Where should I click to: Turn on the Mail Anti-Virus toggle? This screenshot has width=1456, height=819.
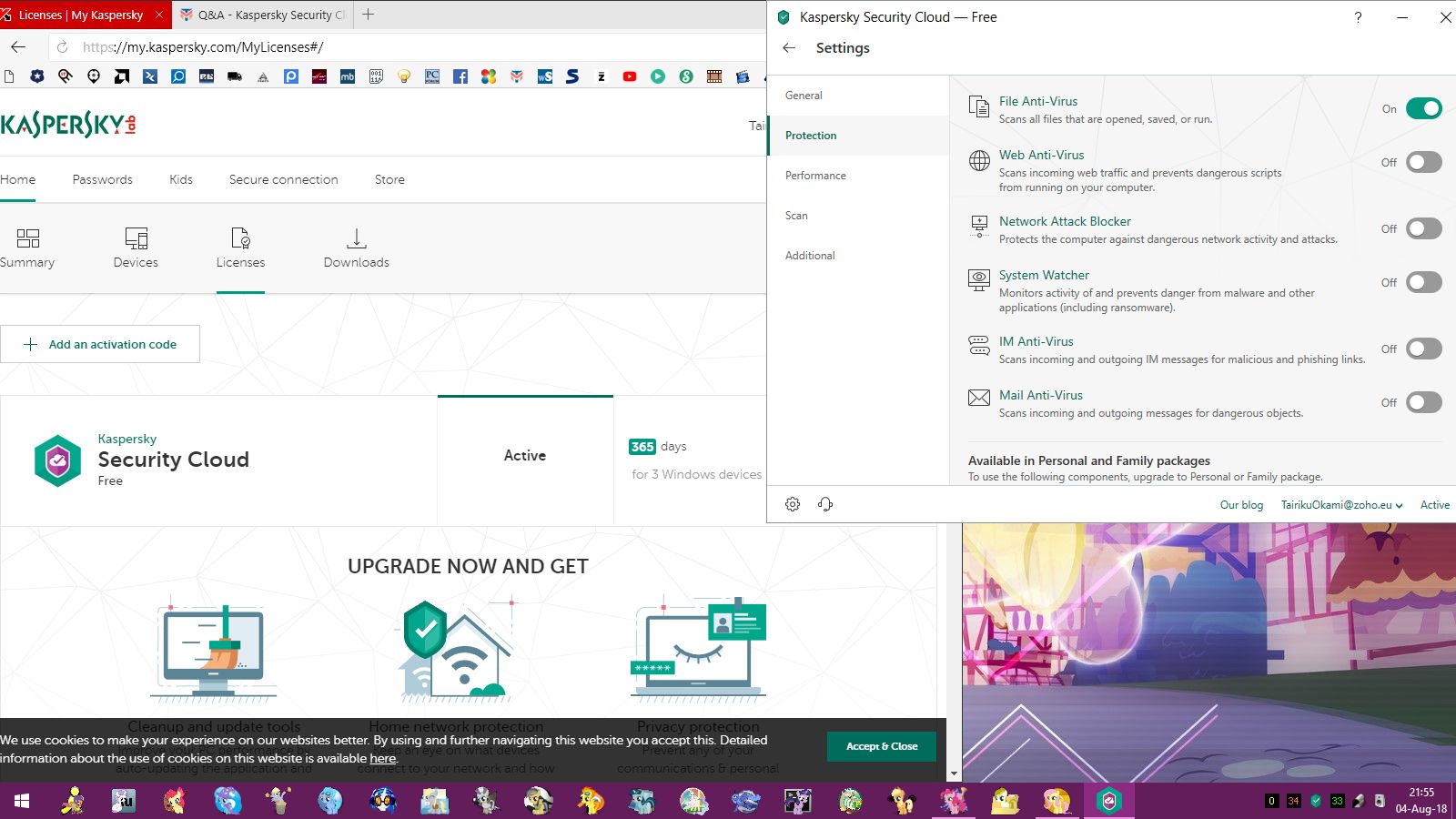pos(1424,402)
